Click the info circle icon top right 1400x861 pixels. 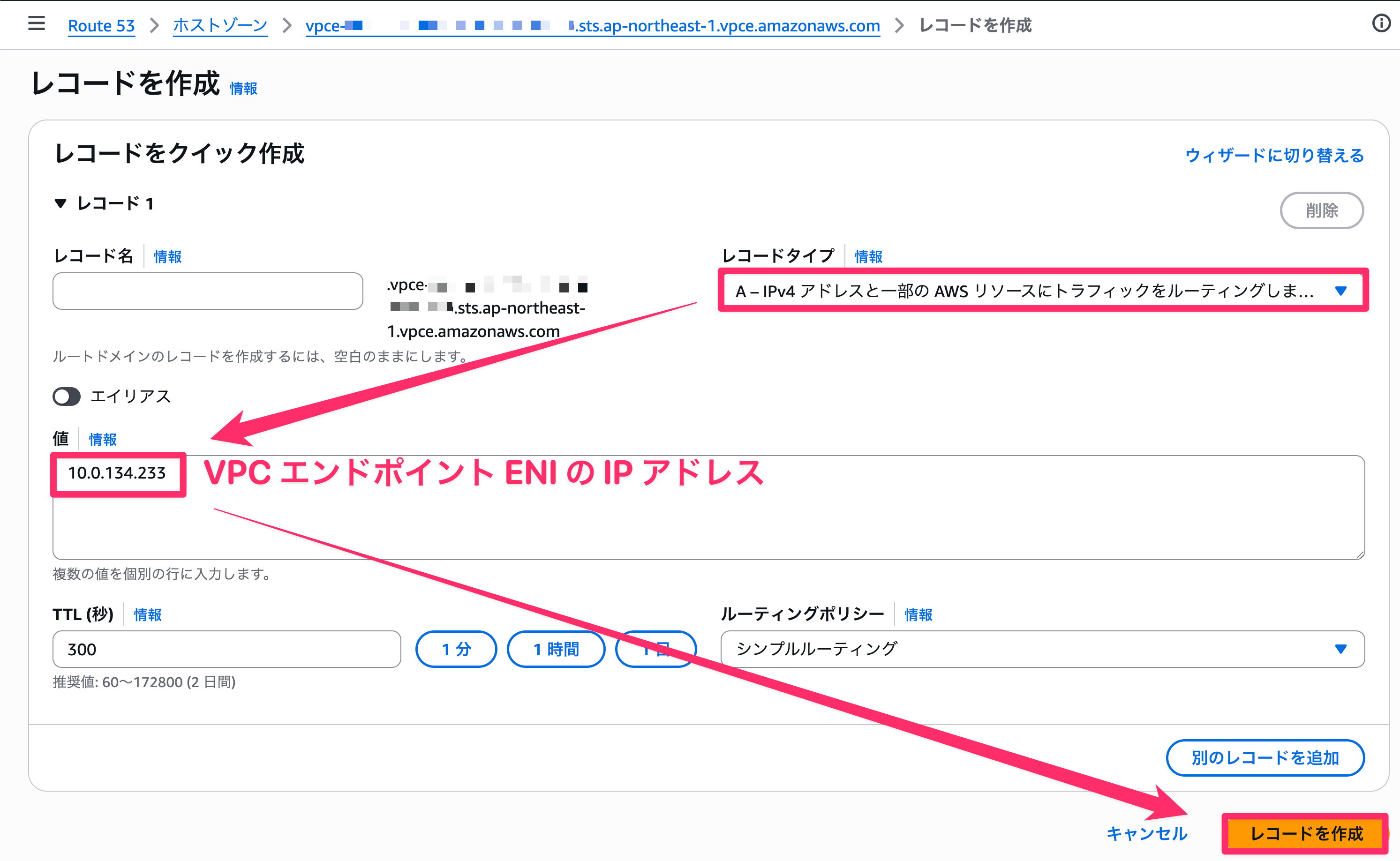[1381, 24]
